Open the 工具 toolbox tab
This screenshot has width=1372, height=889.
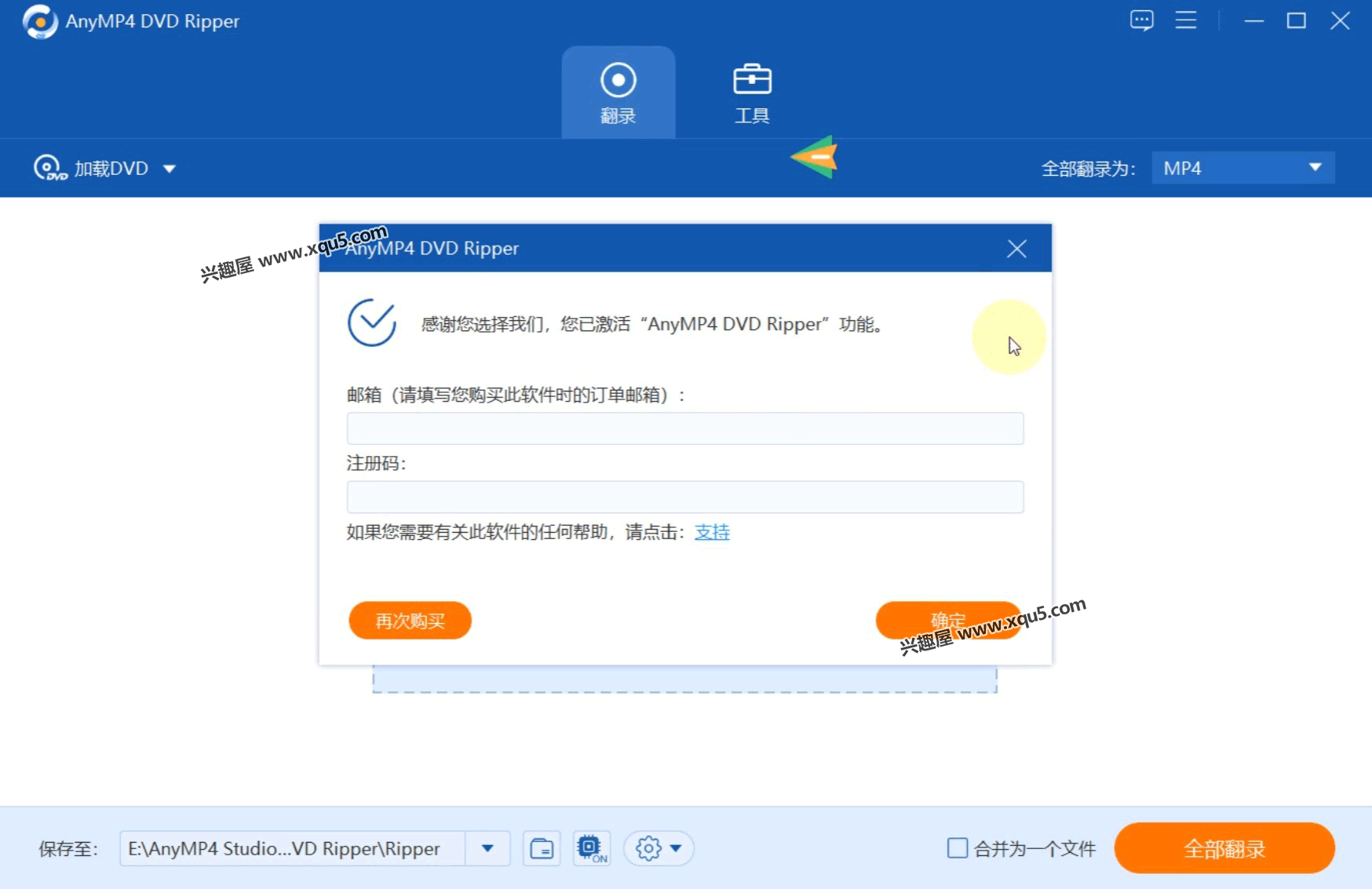coord(752,93)
